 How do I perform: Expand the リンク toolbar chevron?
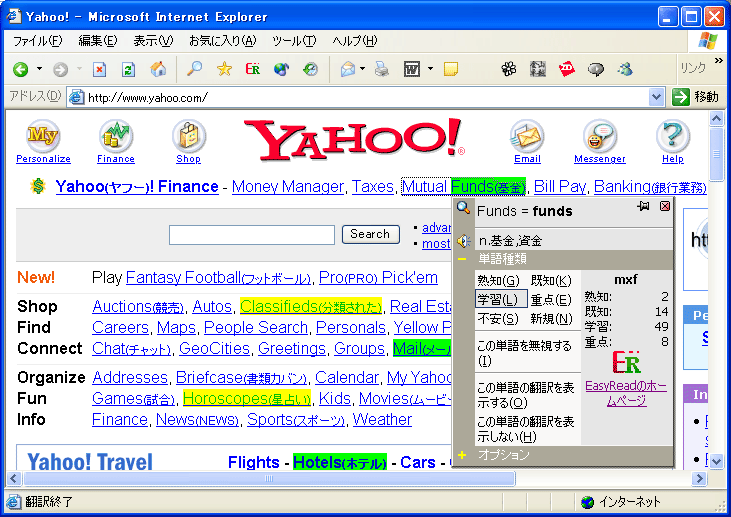[x=718, y=61]
